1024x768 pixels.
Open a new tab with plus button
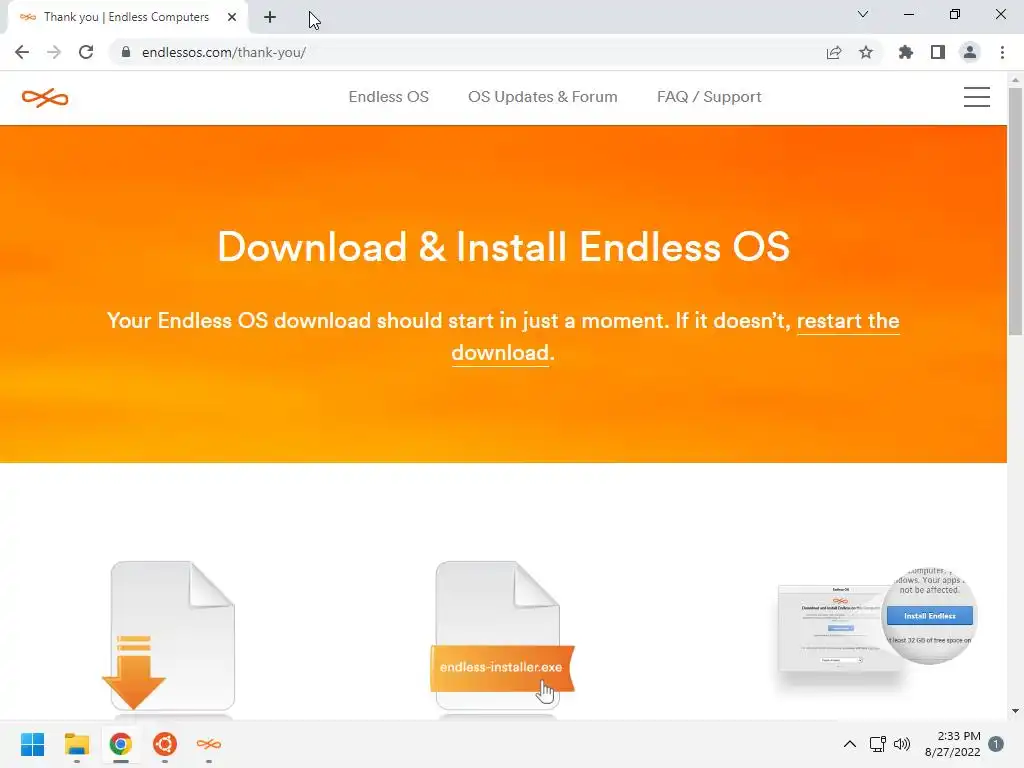(270, 17)
